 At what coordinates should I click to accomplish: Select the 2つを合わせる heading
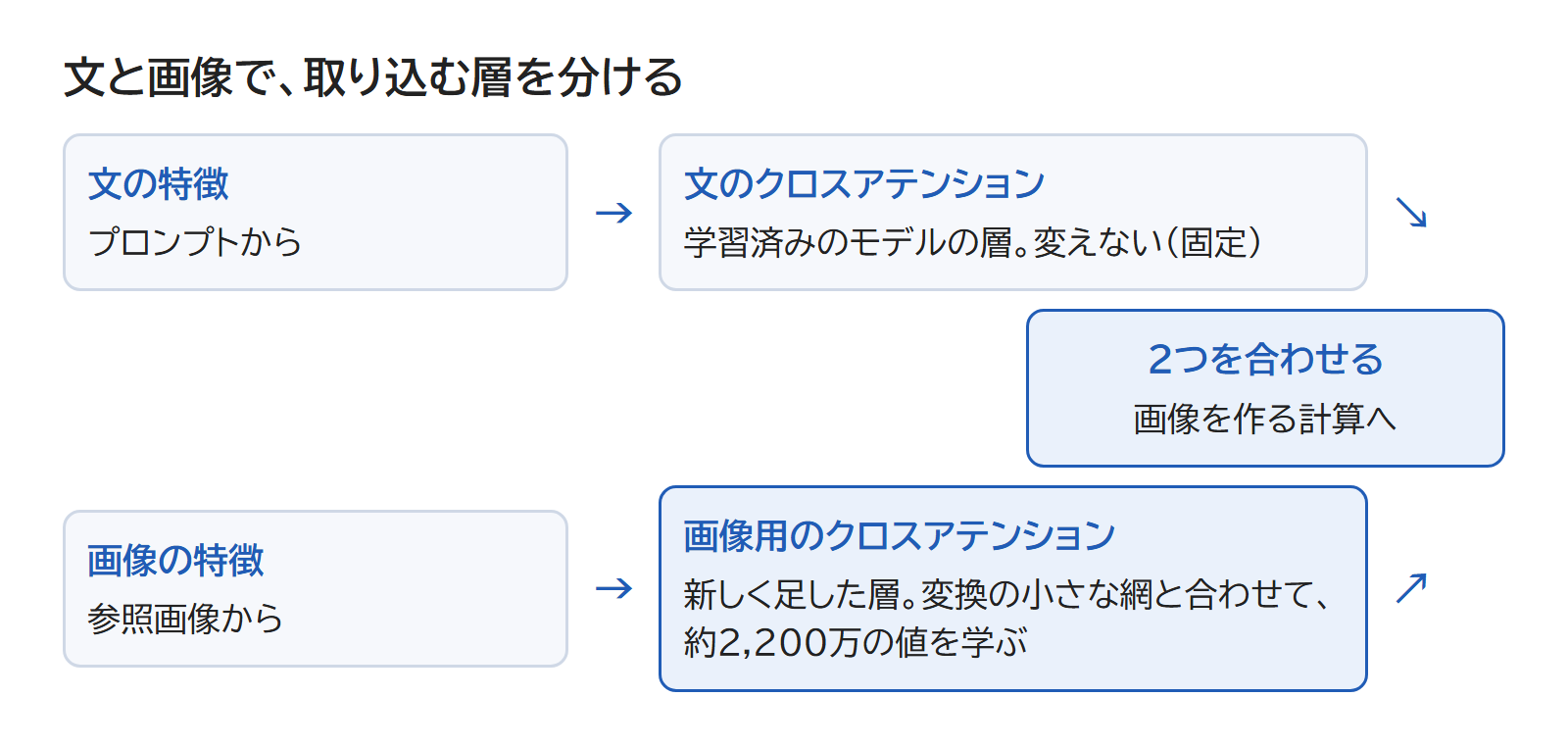(x=1265, y=360)
